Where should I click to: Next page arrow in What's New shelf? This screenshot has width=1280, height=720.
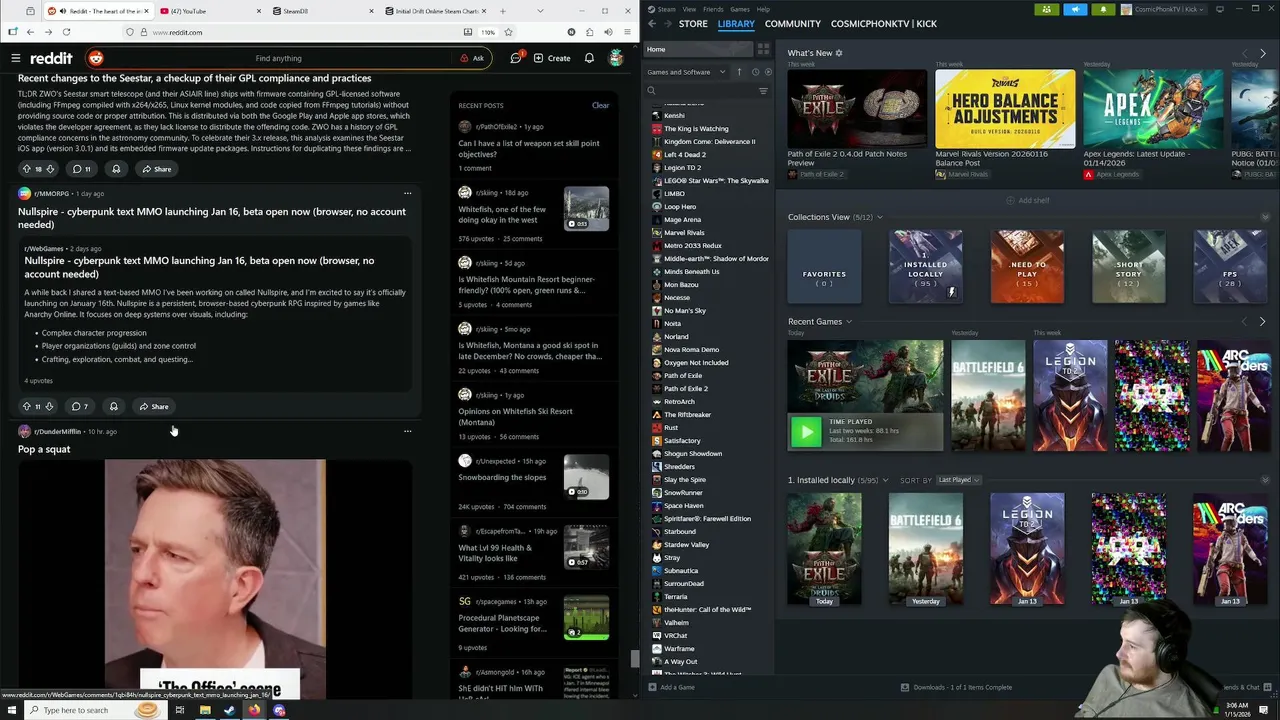(1262, 53)
